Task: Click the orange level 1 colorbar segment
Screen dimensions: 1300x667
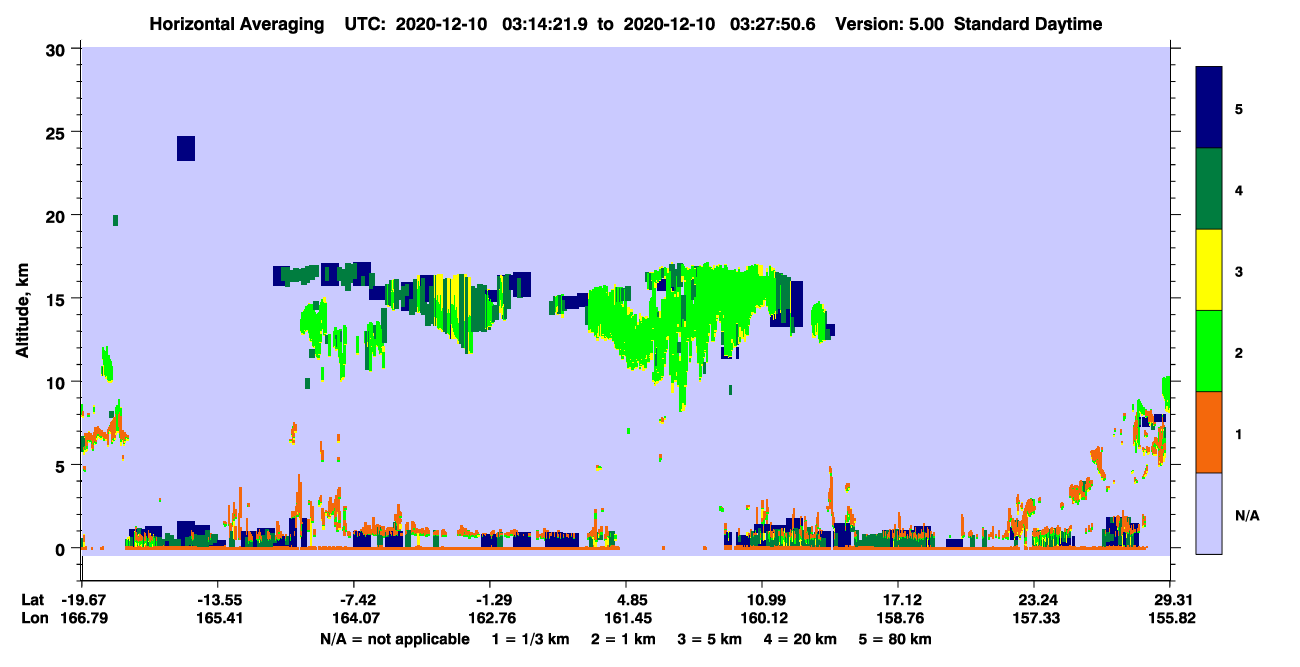Action: pos(1209,432)
